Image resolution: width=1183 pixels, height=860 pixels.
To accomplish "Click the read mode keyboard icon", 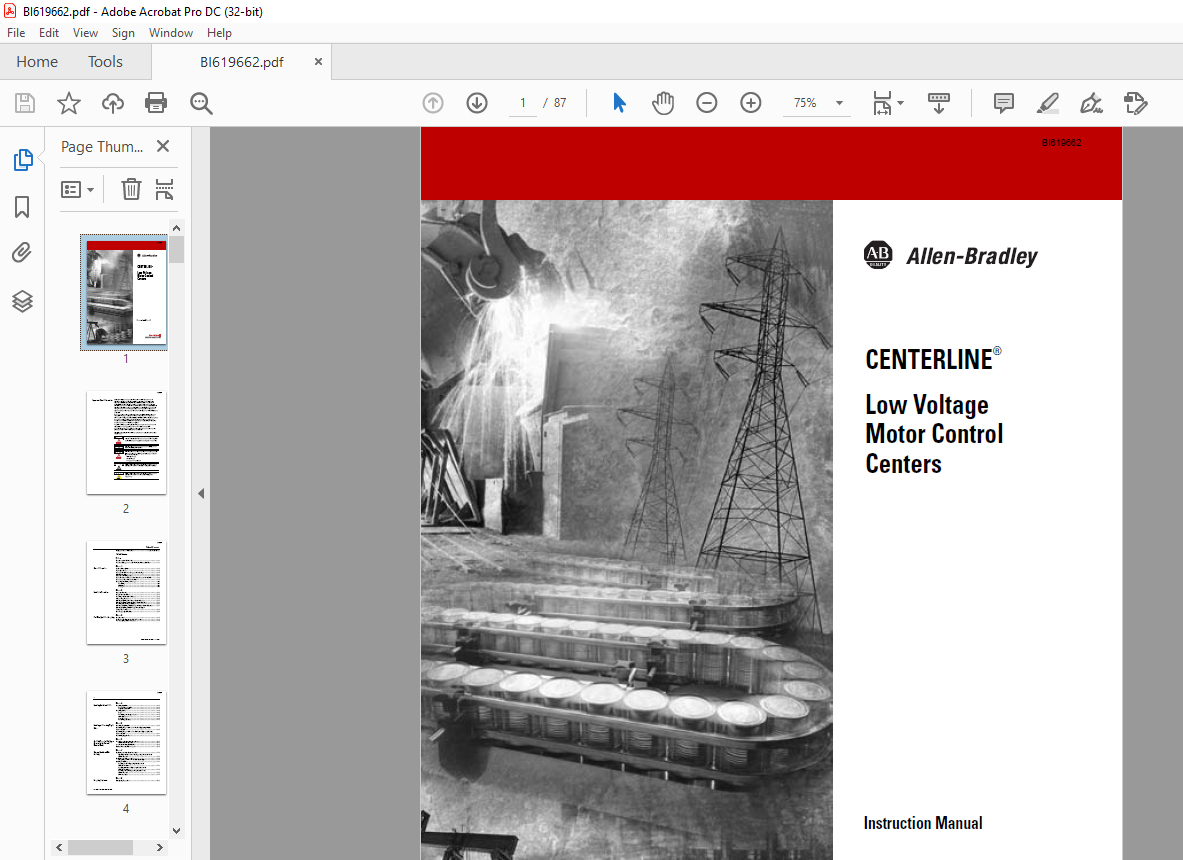I will [x=939, y=103].
